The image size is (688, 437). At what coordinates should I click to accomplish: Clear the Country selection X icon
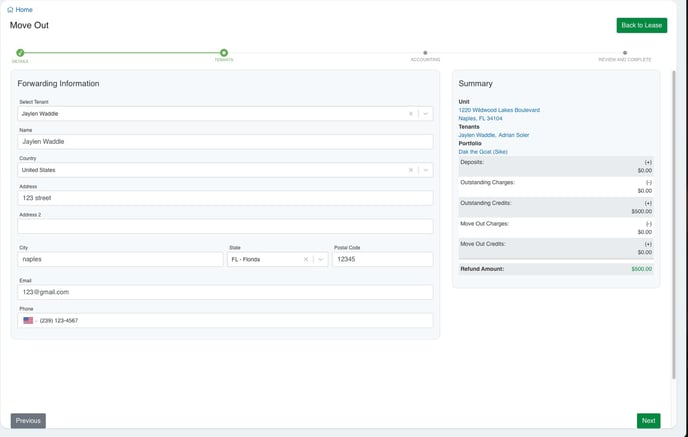(410, 170)
